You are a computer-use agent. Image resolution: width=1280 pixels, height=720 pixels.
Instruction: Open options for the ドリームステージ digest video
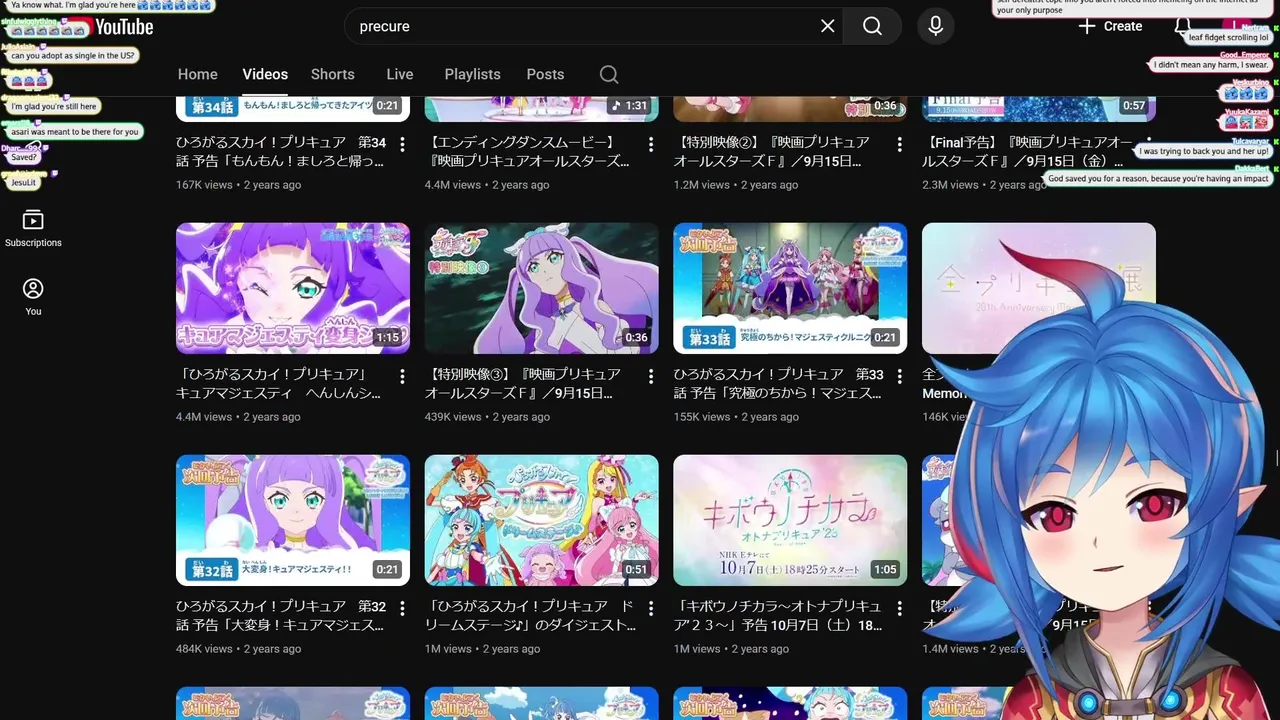click(651, 609)
